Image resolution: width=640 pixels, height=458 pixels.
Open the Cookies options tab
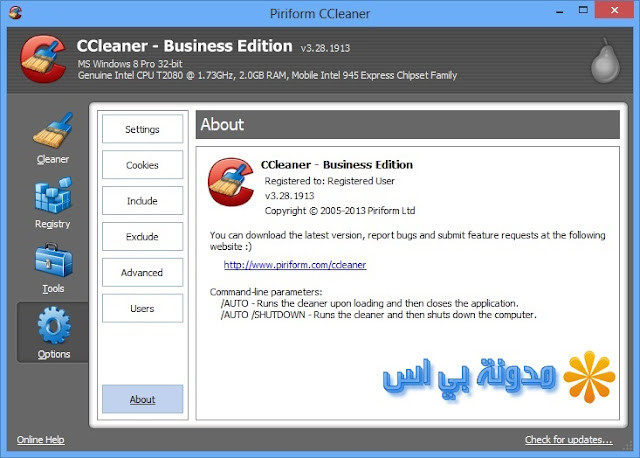coord(142,165)
